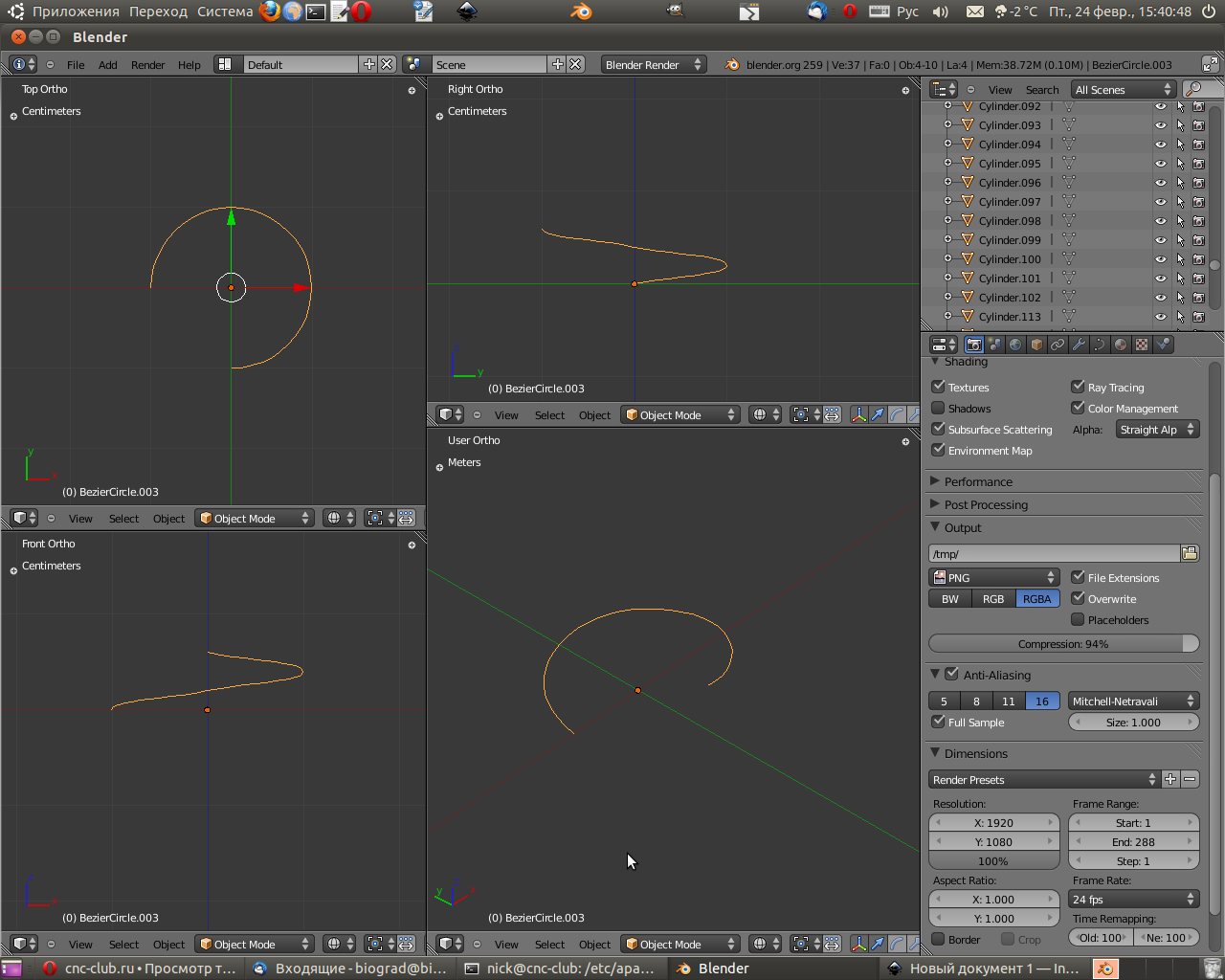This screenshot has width=1225, height=980.
Task: Open the Physics properties tab
Action: click(x=1163, y=345)
